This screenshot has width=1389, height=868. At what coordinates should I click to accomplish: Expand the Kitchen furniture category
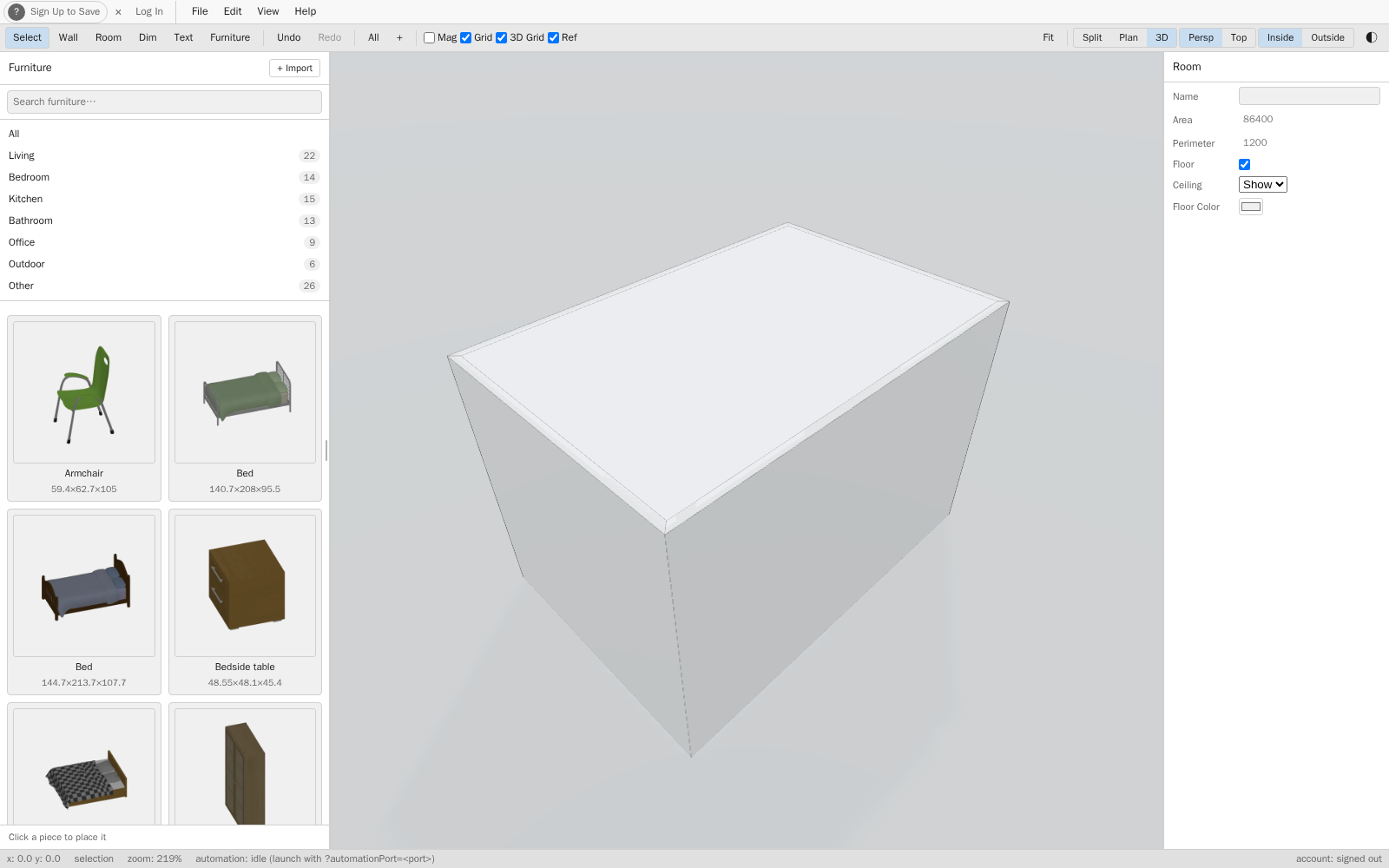pos(164,199)
